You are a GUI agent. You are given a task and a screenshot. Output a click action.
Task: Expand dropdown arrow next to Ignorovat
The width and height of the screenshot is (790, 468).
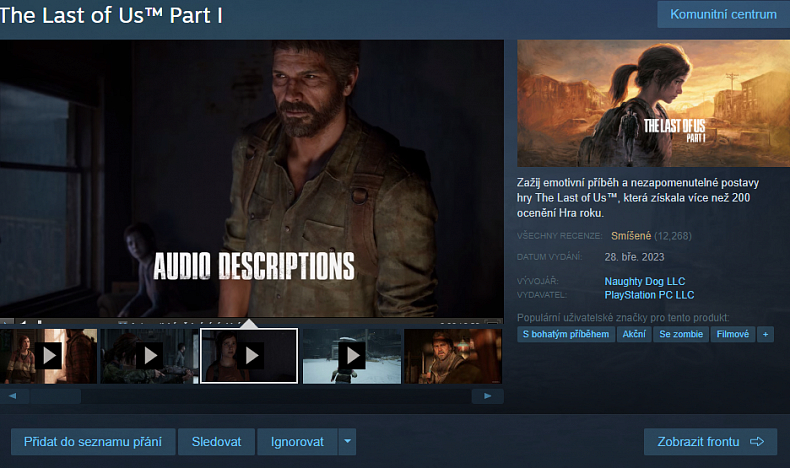[x=347, y=442]
